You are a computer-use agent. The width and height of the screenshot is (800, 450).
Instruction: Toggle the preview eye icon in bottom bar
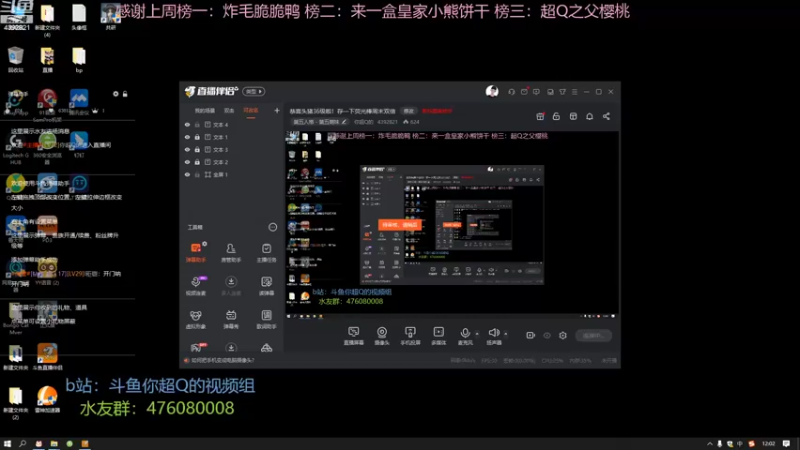coord(547,335)
